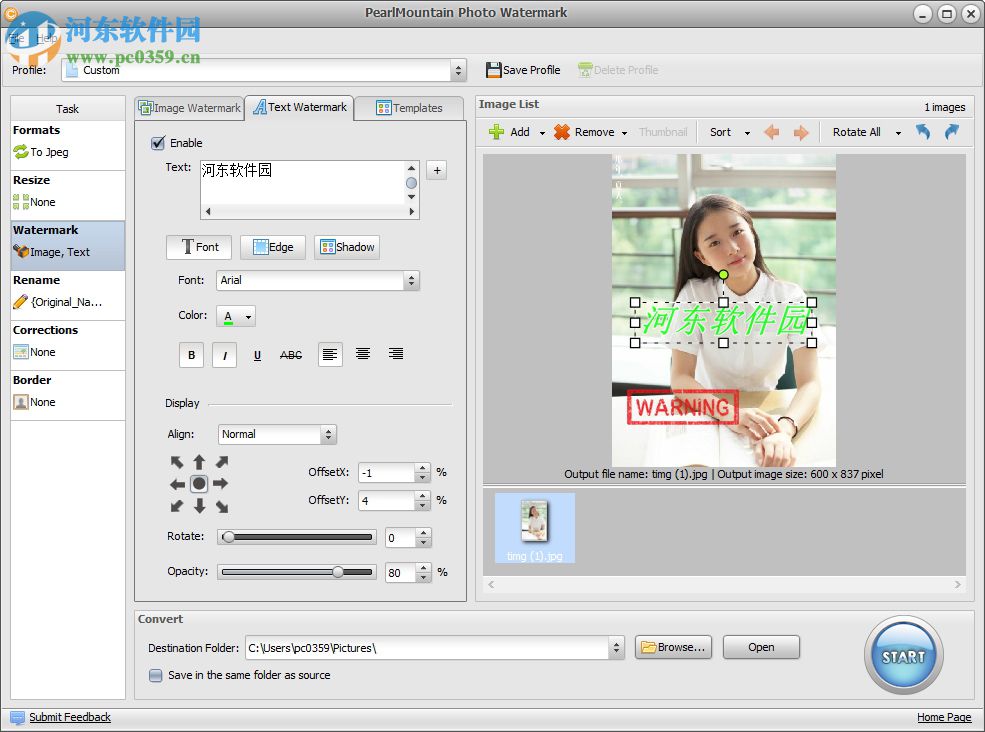Screen dimensions: 985x732
Task: Open the Font dropdown showing Arial
Action: (411, 281)
